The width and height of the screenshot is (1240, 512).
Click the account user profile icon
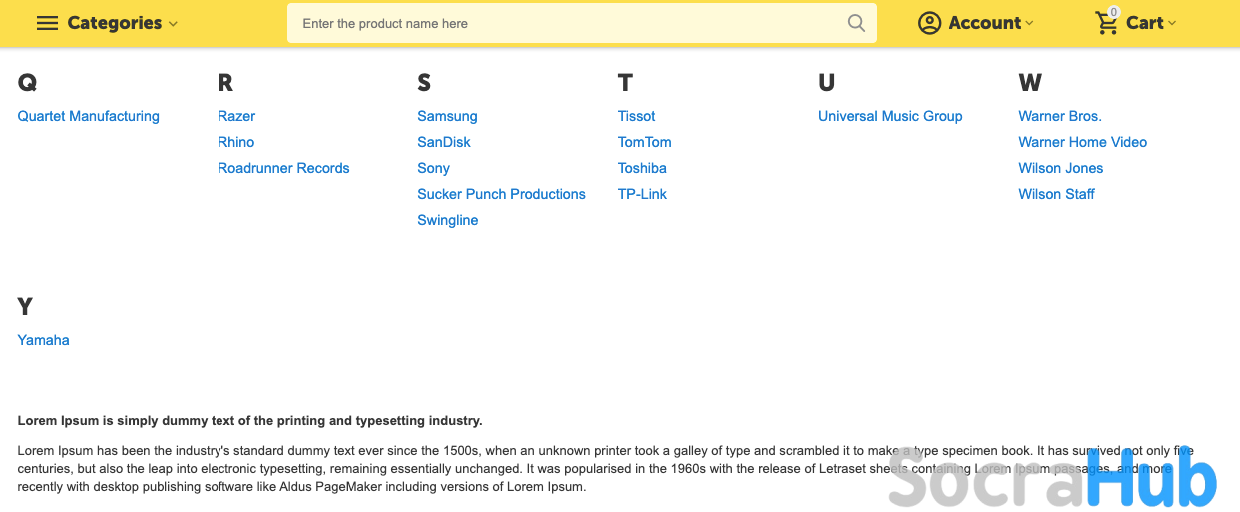930,23
